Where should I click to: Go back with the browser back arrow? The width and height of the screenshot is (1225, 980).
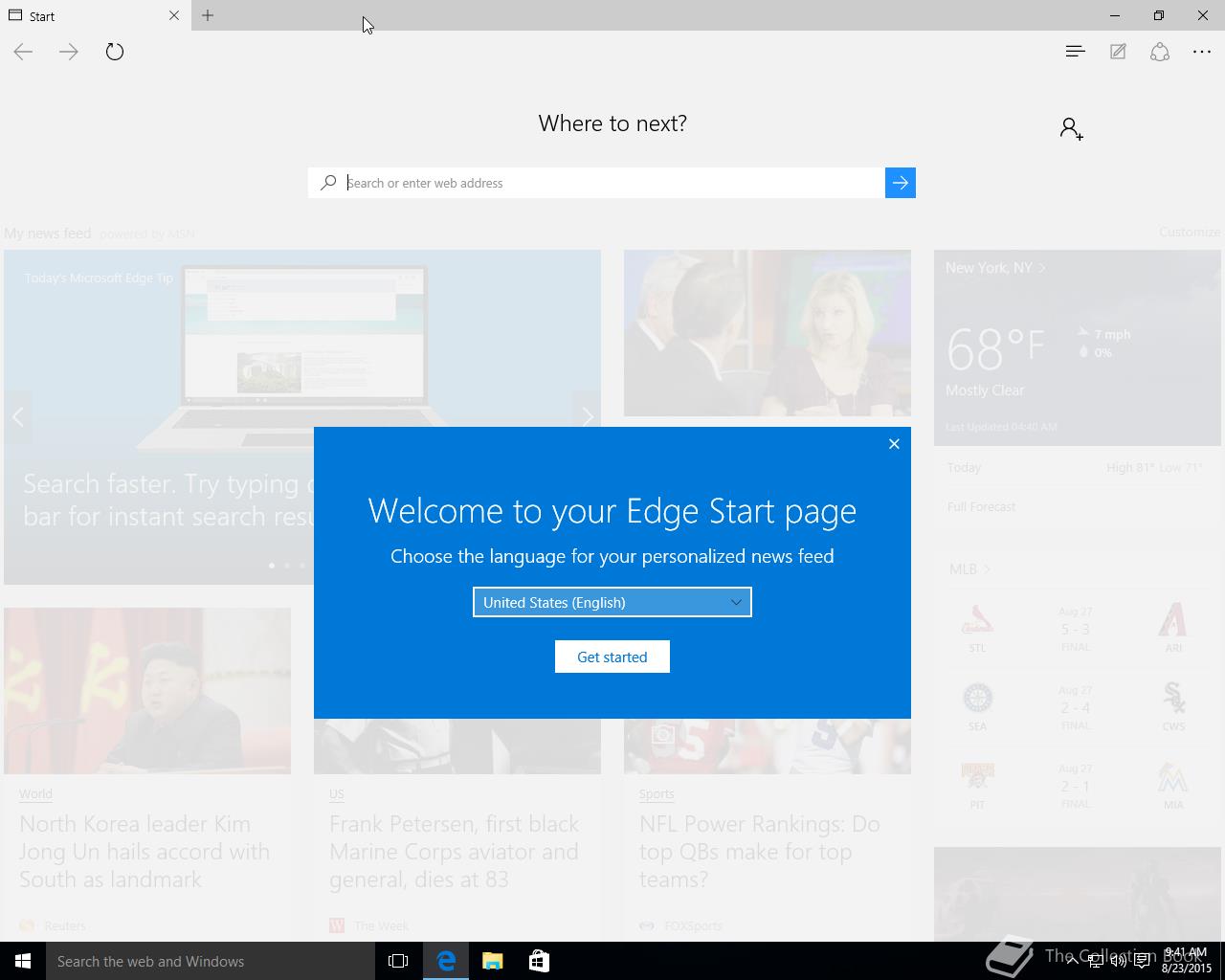click(23, 52)
